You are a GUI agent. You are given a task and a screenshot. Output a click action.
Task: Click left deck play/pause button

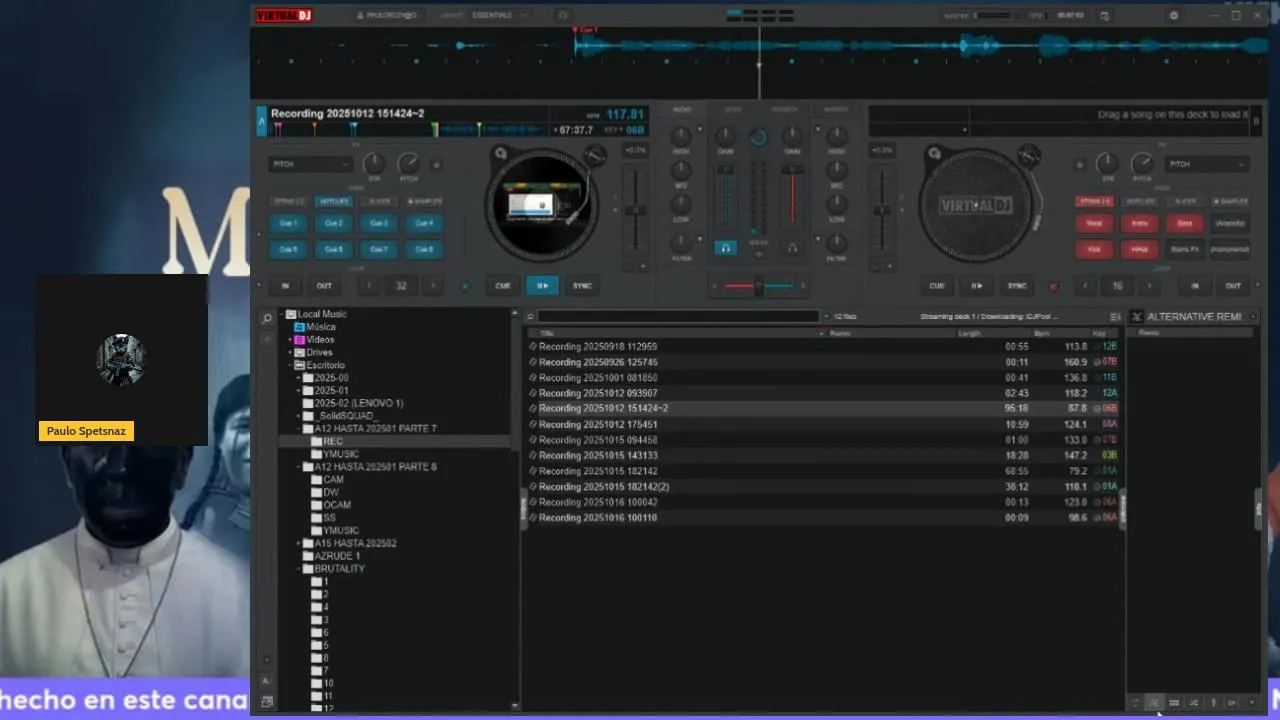542,286
